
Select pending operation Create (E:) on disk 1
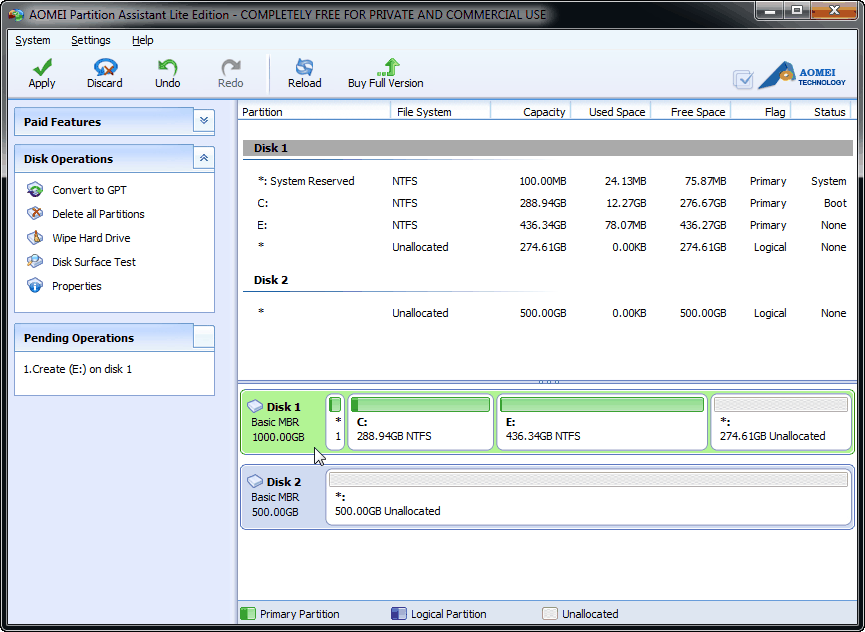pyautogui.click(x=78, y=369)
